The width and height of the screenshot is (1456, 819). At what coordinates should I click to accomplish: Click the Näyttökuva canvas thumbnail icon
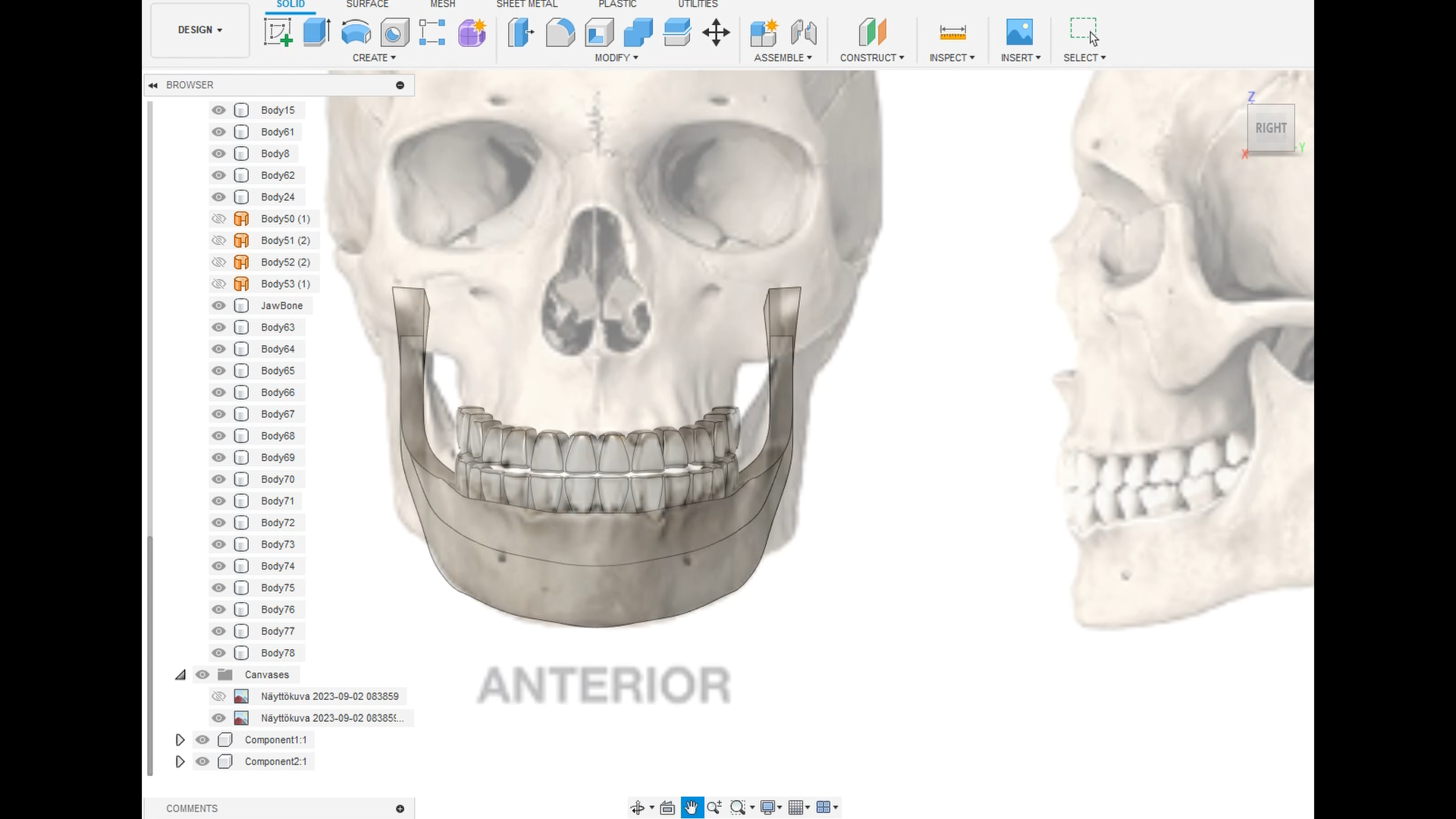tap(241, 696)
